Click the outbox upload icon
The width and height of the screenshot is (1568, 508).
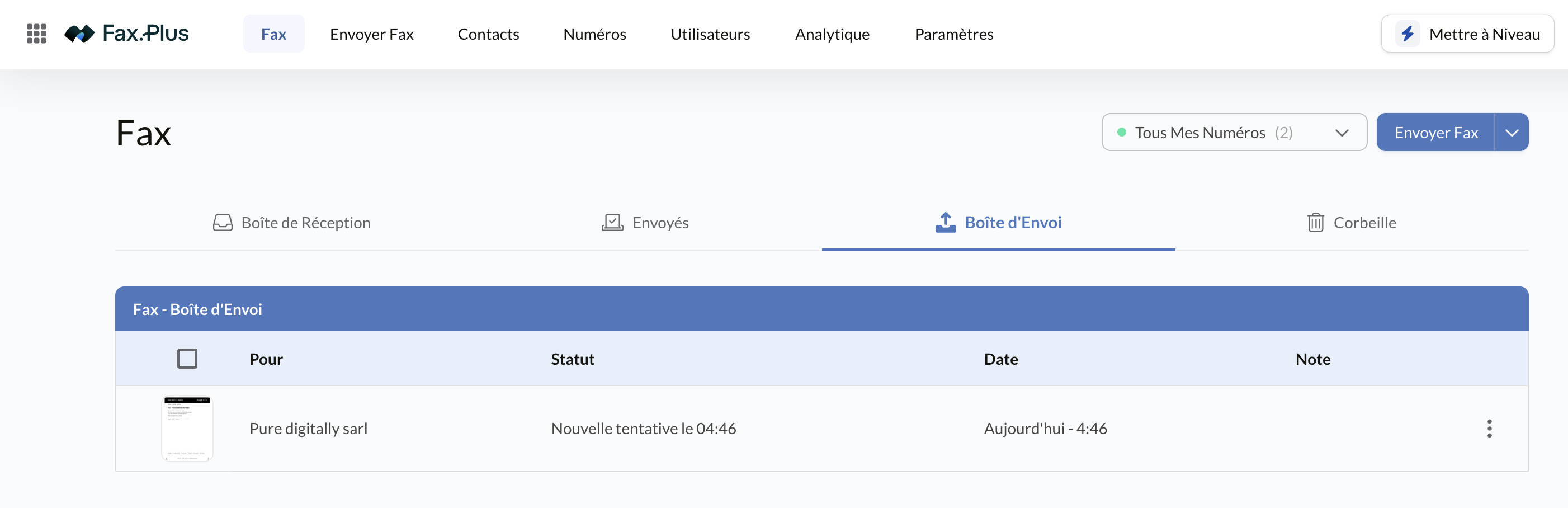coord(945,222)
